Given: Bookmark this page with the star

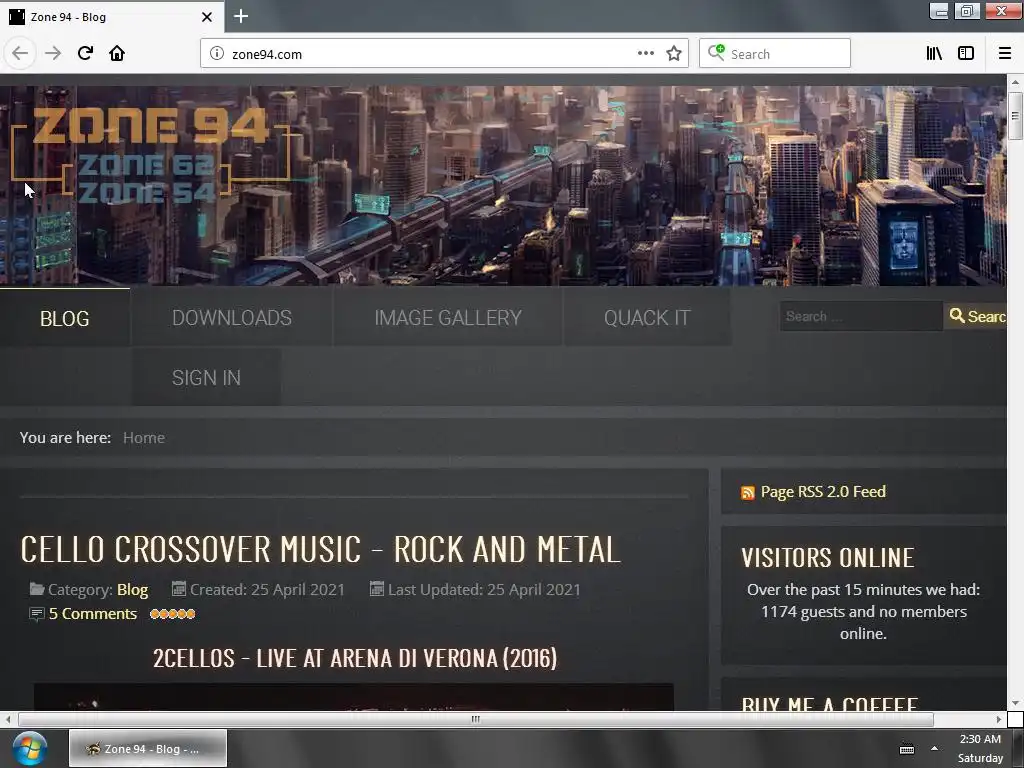Looking at the screenshot, I should click(x=674, y=54).
